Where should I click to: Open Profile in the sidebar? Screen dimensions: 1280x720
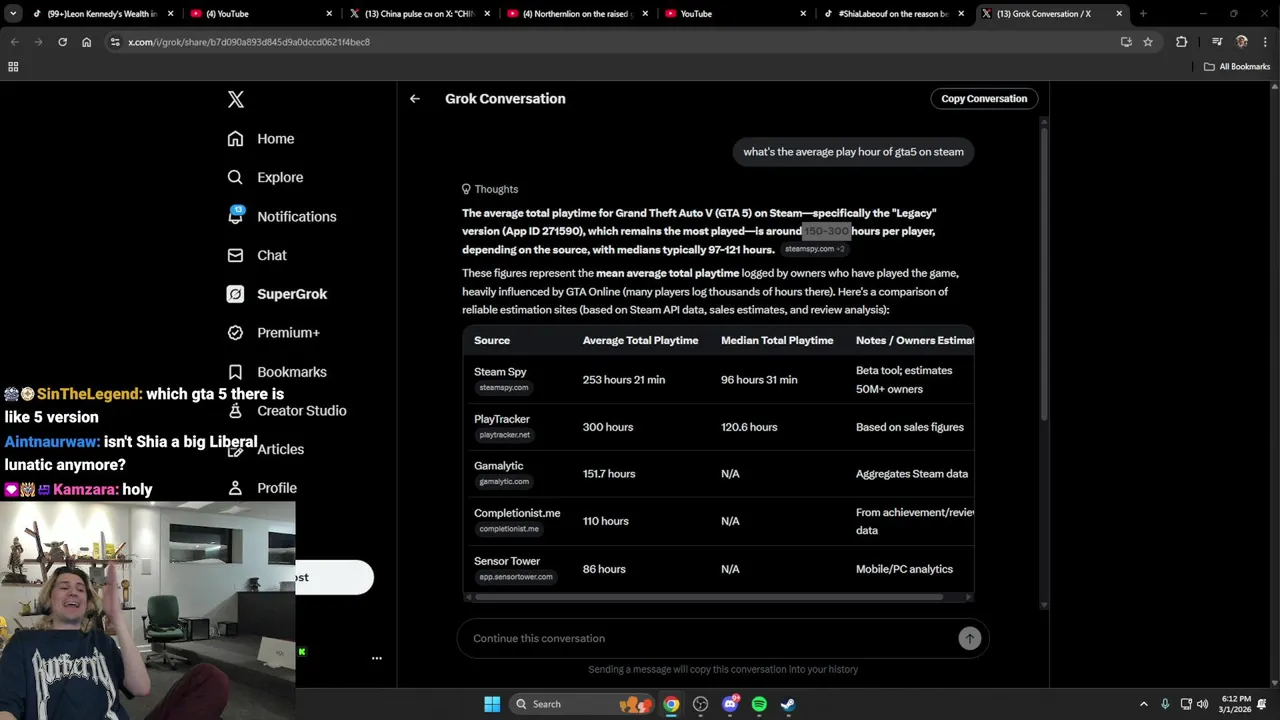(262, 488)
